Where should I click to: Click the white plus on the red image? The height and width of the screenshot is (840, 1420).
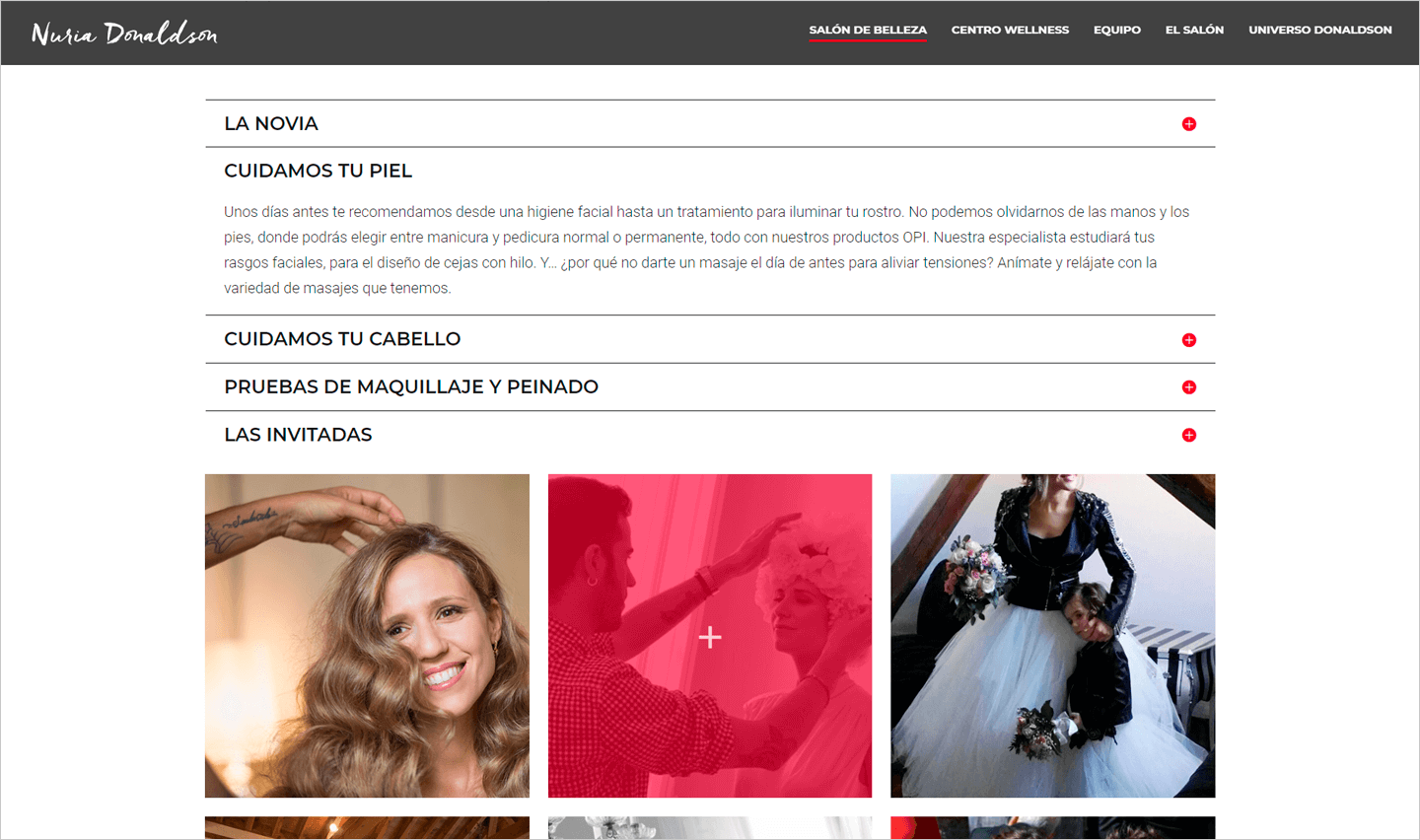(710, 637)
